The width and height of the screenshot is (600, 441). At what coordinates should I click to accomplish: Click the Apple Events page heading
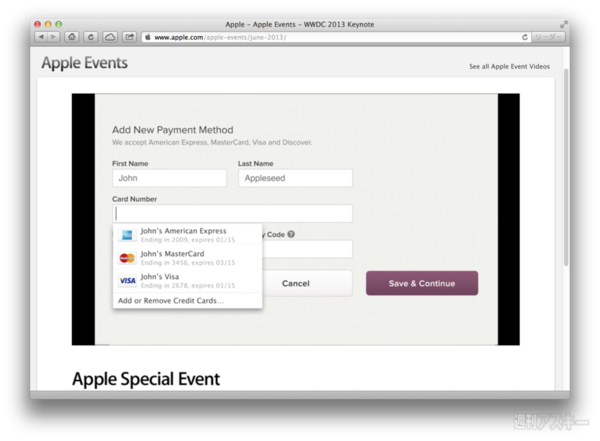(85, 63)
